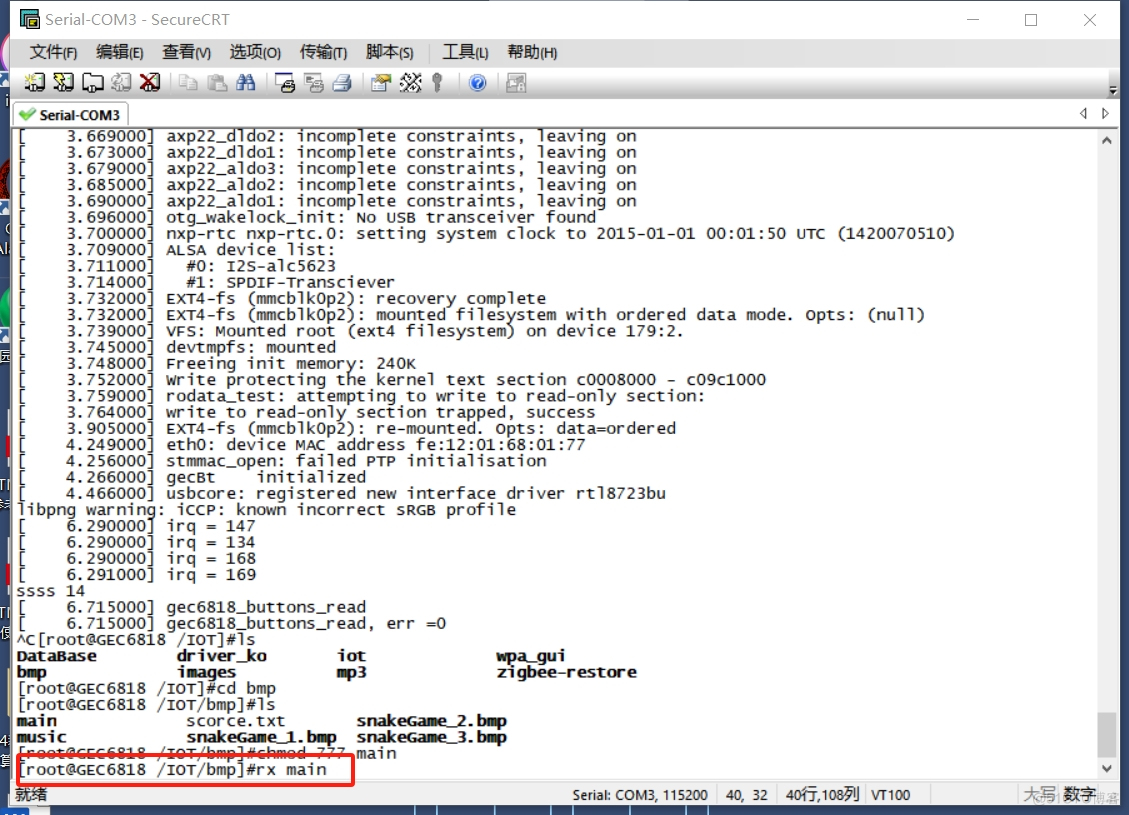Paste clipboard with the paste icon

click(215, 83)
